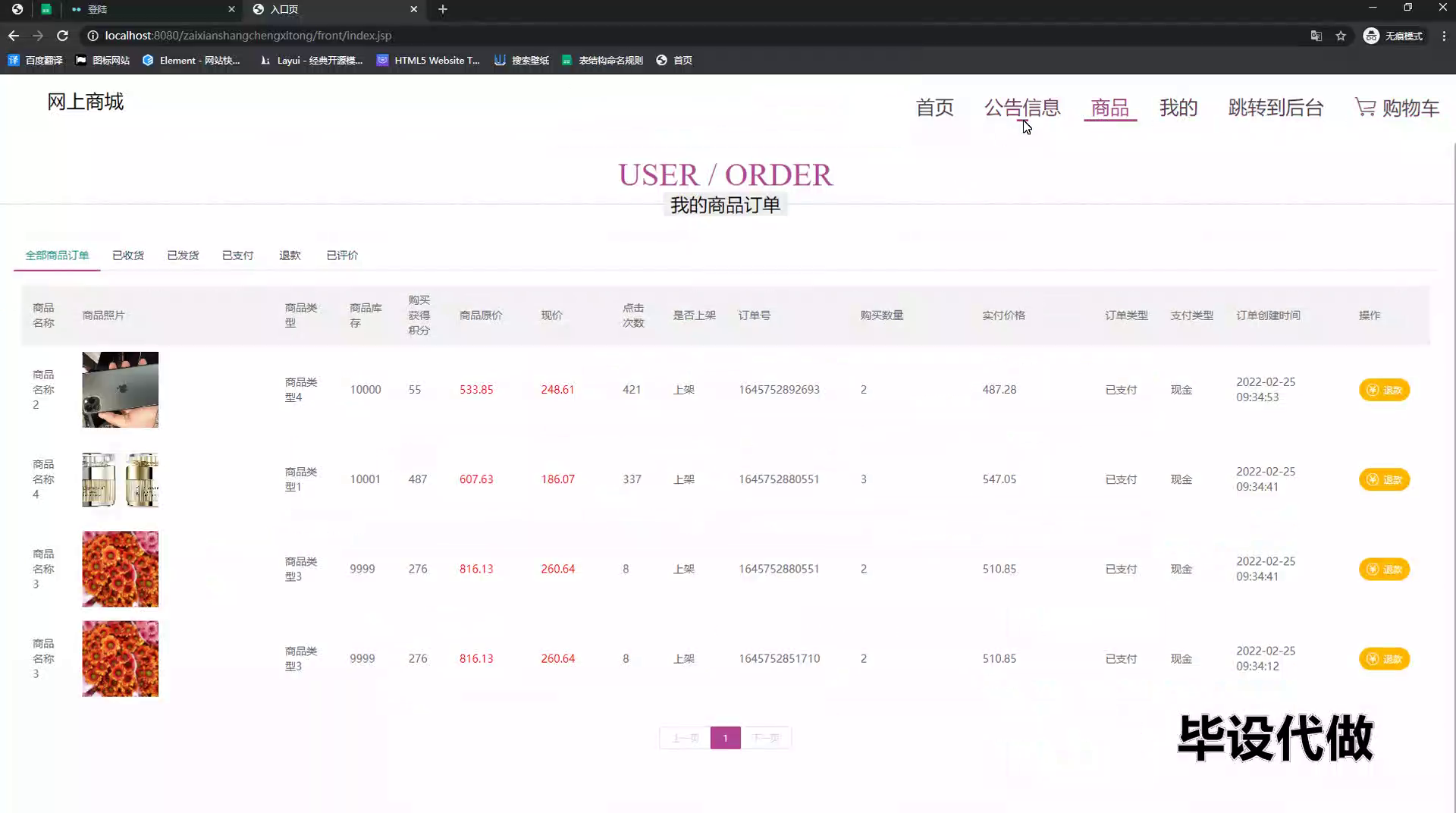Click 商品类型4 cell
This screenshot has width=1456, height=813.
click(301, 390)
